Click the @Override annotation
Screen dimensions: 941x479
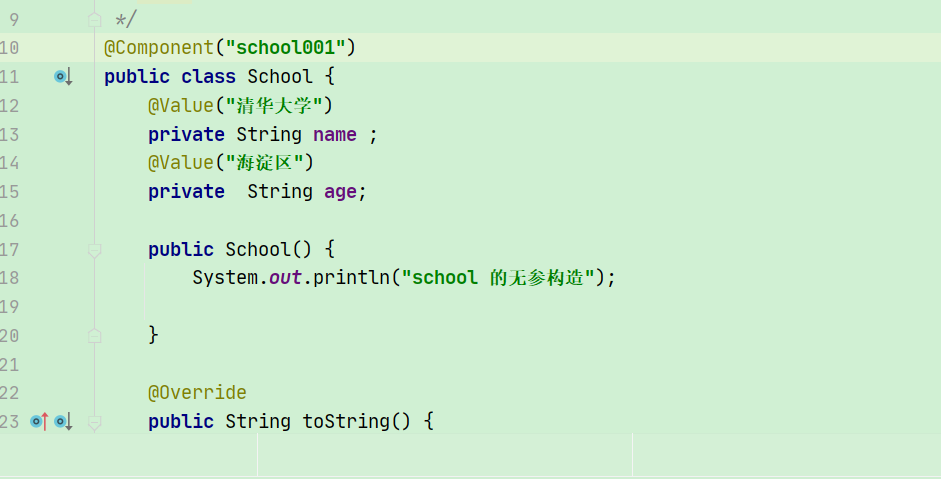tap(197, 393)
